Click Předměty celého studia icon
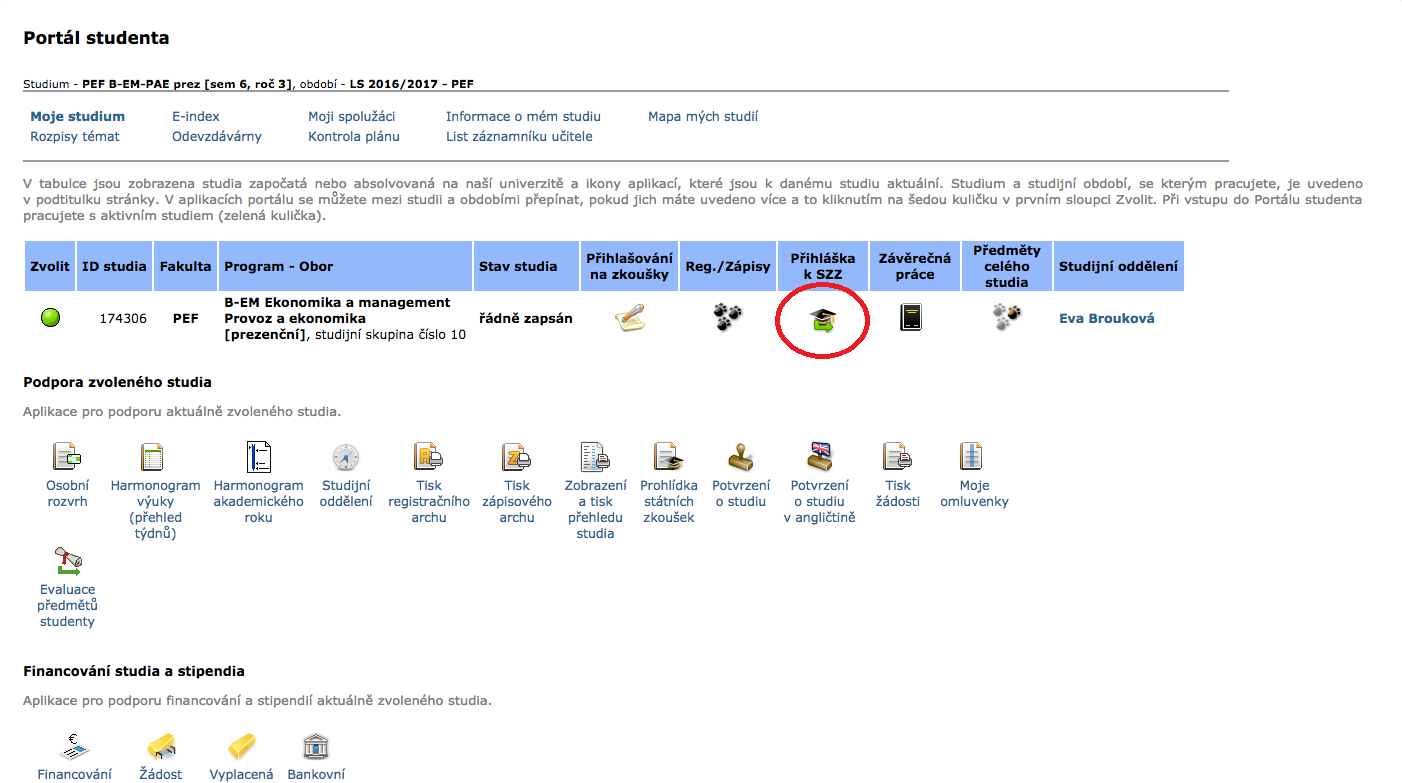This screenshot has width=1402, height=783. coord(1006,318)
